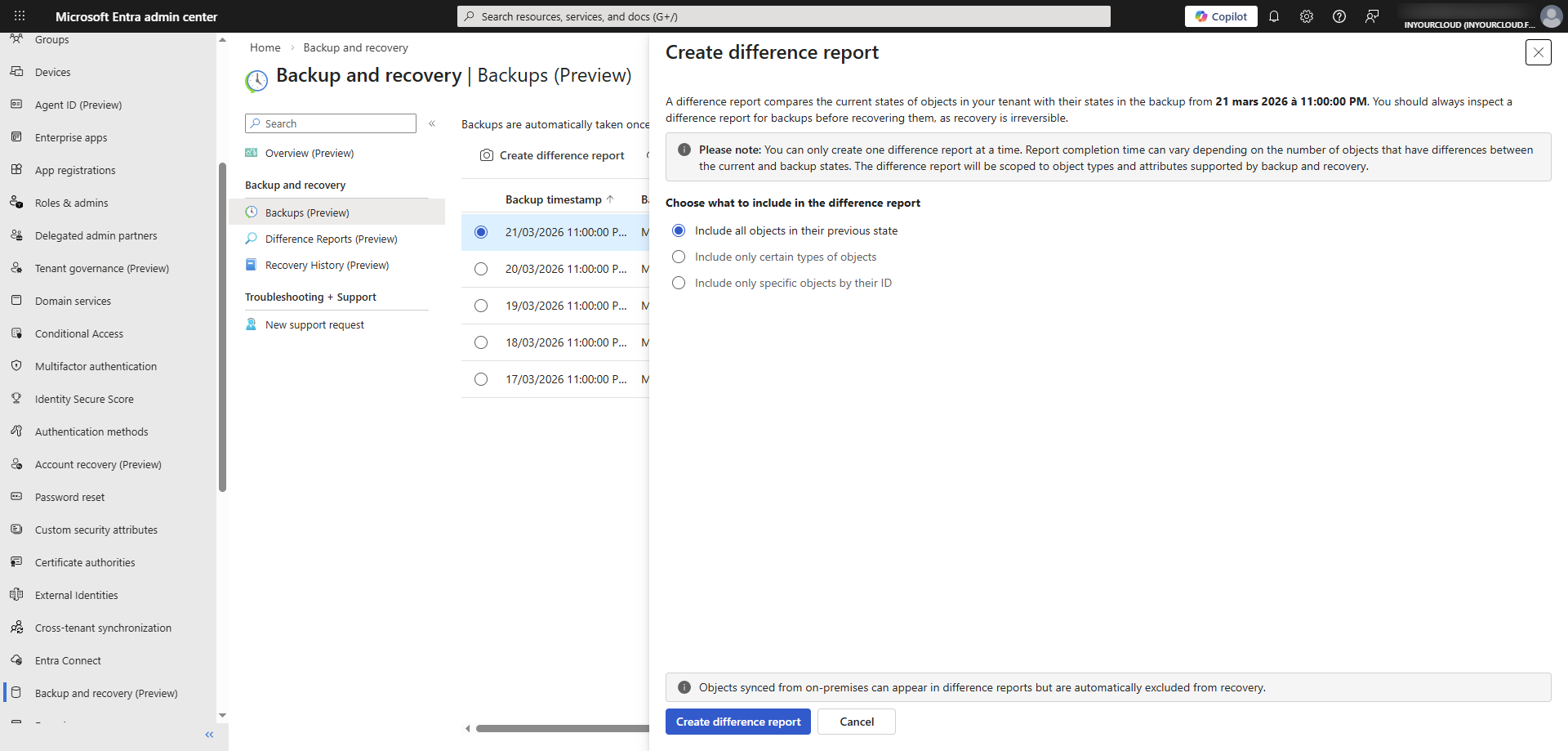Open the settings gear icon
The height and width of the screenshot is (751, 1568).
(1307, 16)
